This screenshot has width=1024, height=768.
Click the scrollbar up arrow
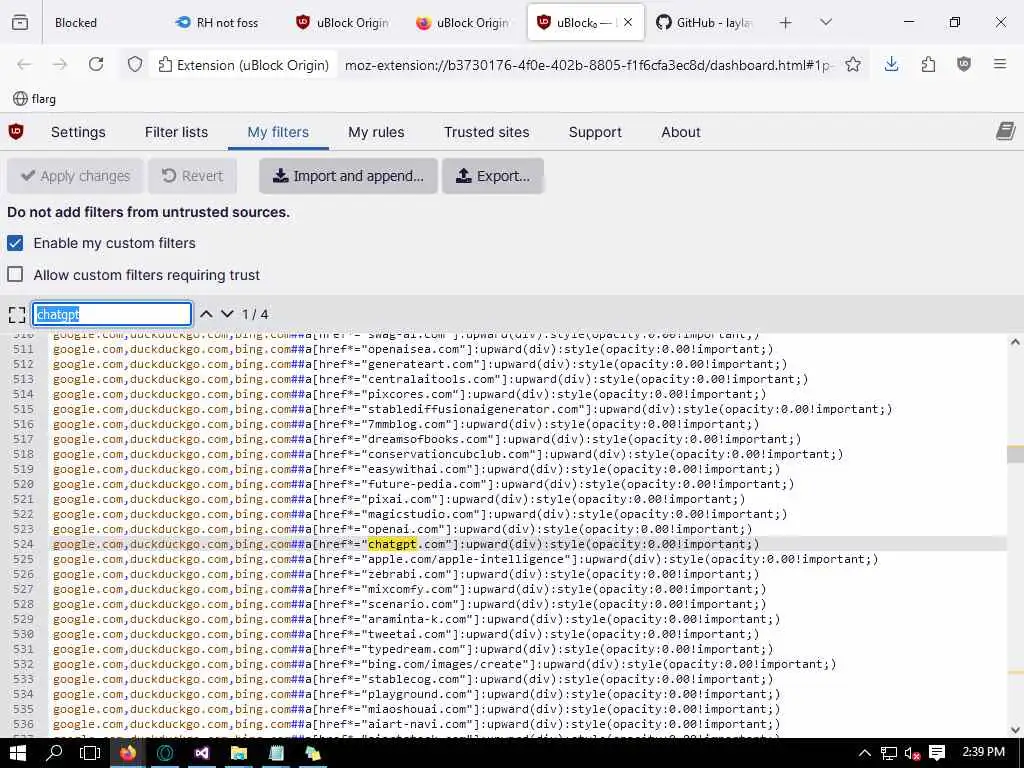coord(1015,342)
